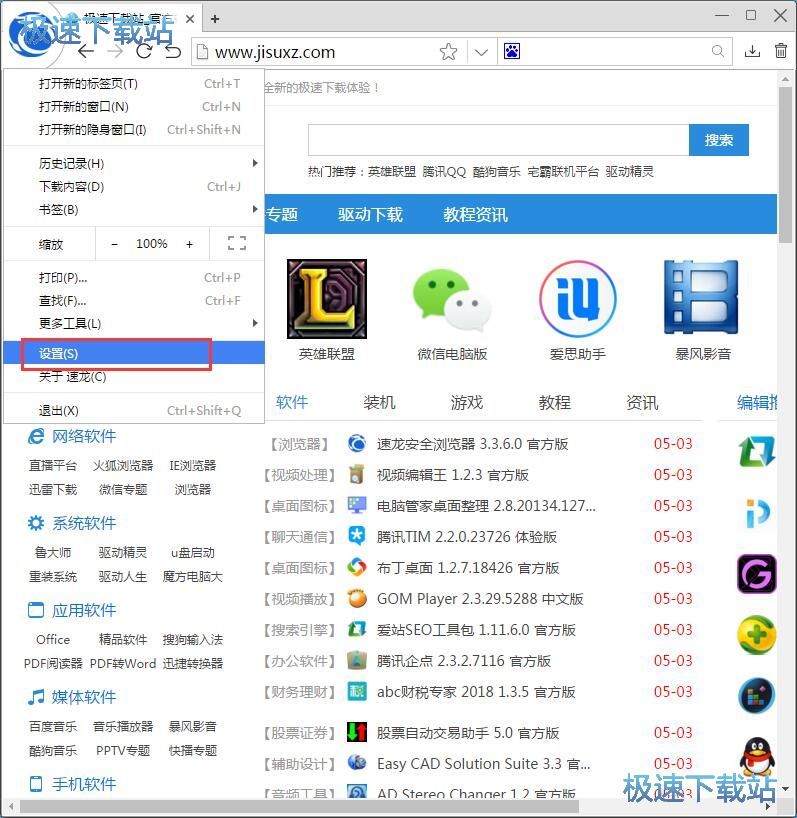Screen dimensions: 797x818
Task: Switch to the 教程 list tab
Action: pos(554,402)
